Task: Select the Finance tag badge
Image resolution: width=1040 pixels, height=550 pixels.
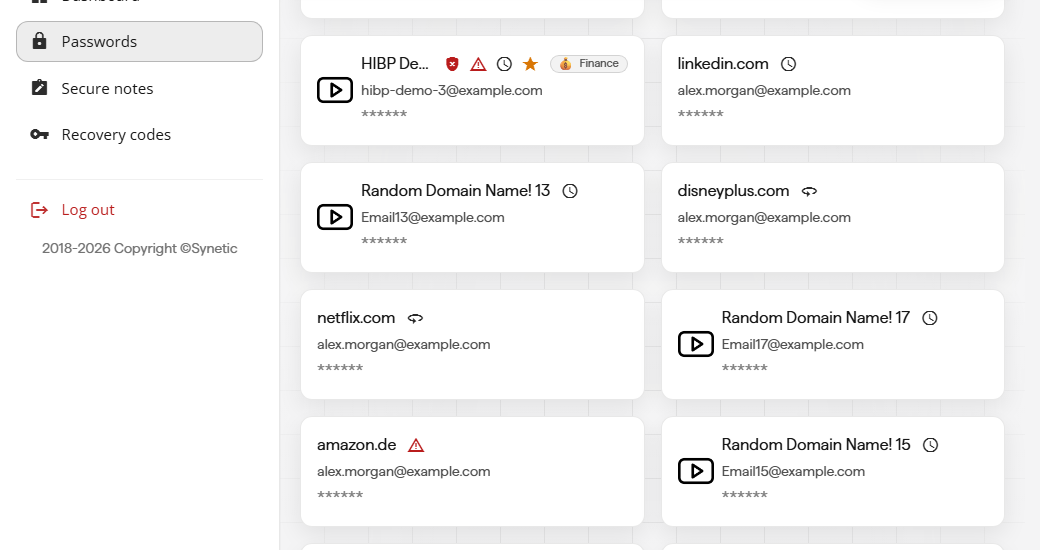Action: (589, 64)
